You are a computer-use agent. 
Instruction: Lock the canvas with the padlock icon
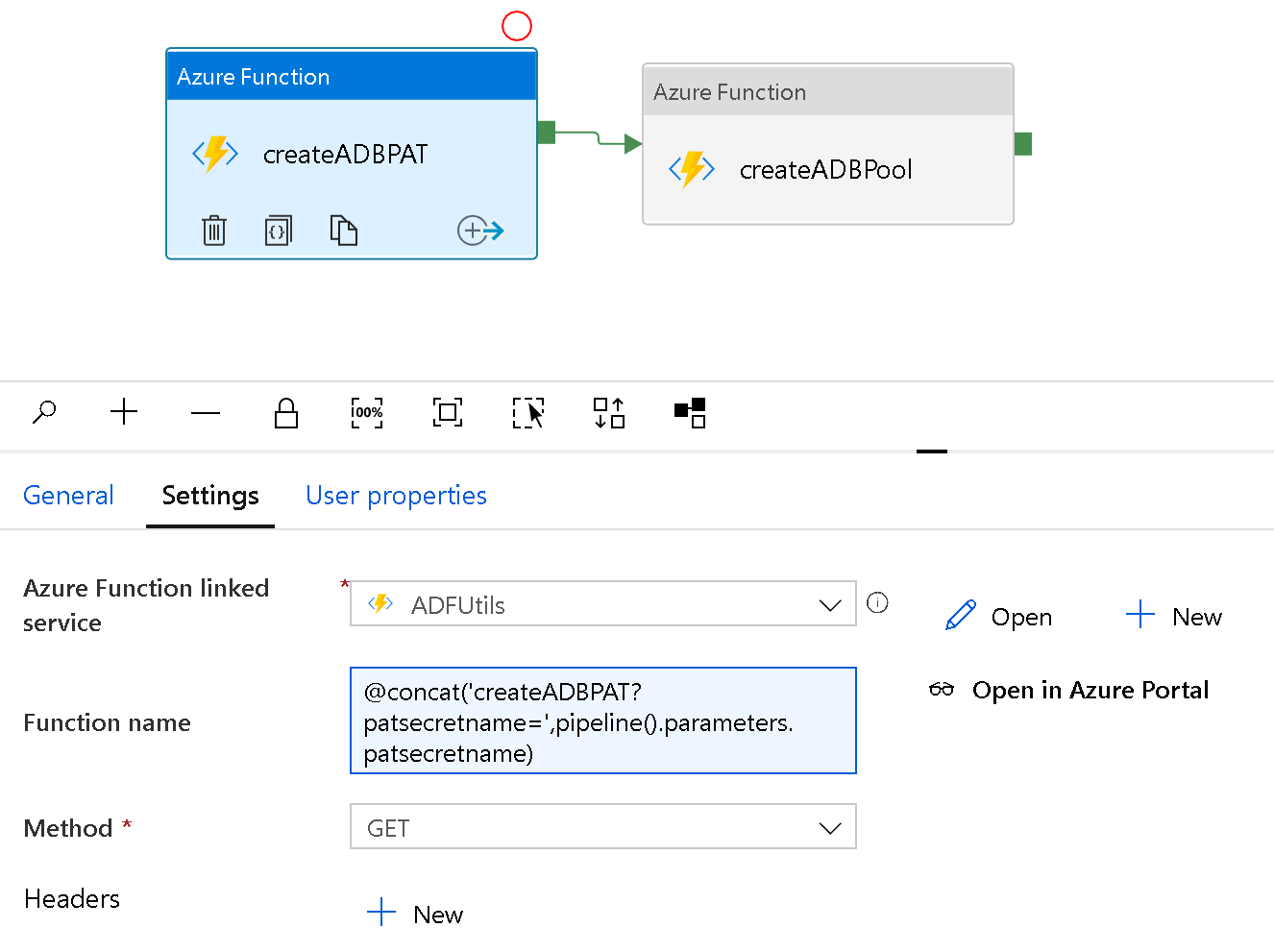coord(285,413)
